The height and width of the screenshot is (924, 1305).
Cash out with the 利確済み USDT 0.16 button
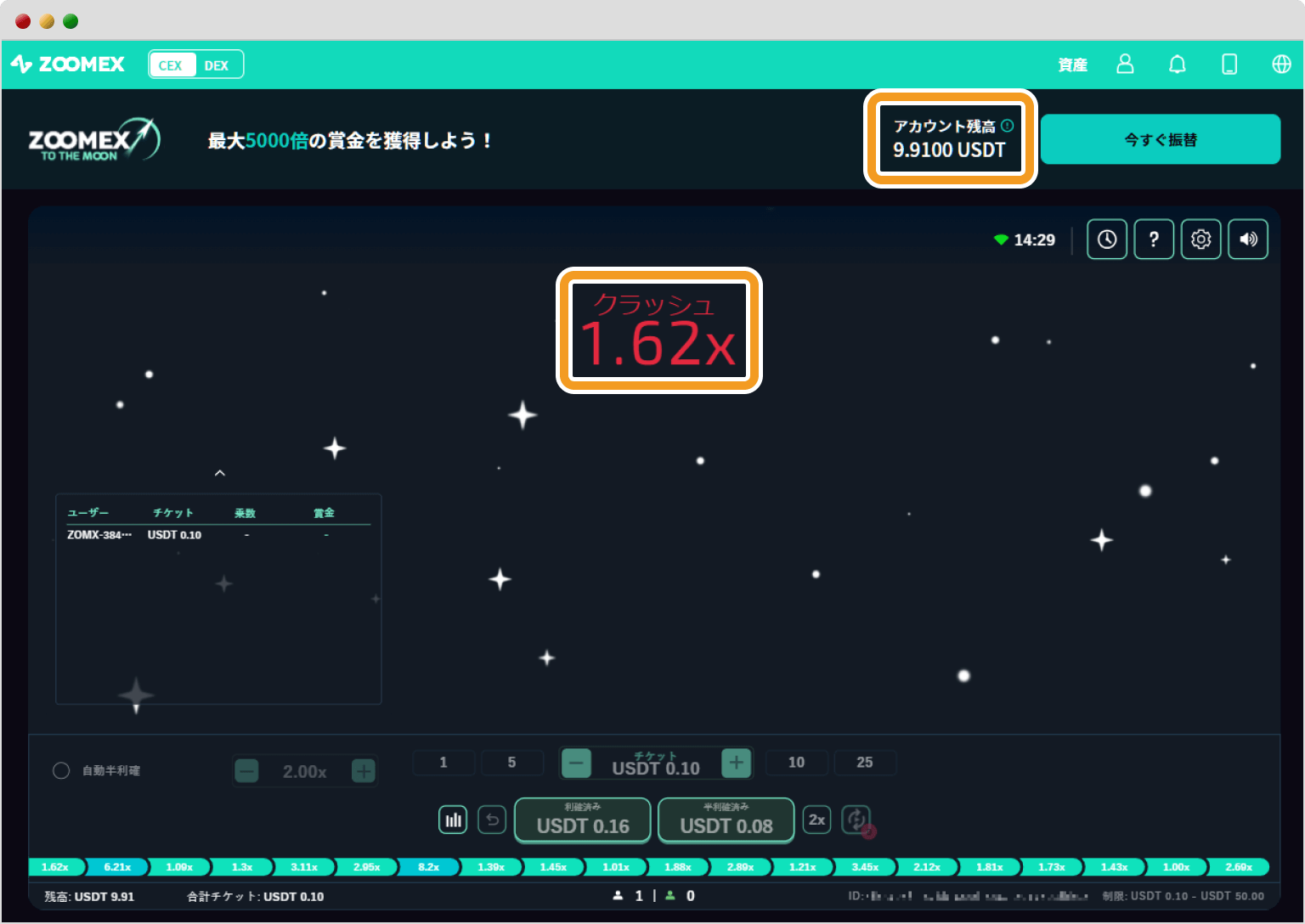[582, 820]
